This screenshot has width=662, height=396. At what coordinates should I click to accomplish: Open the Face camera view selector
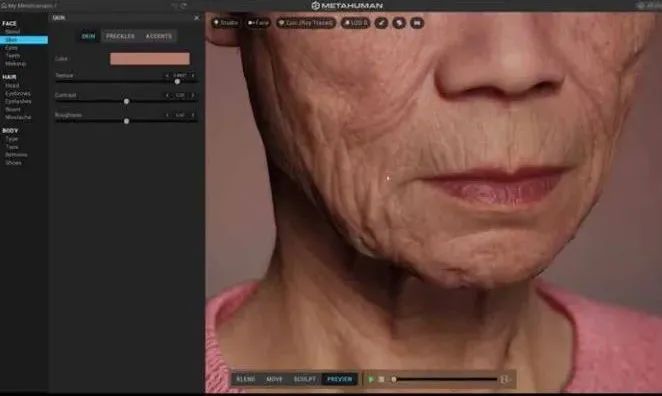[258, 23]
